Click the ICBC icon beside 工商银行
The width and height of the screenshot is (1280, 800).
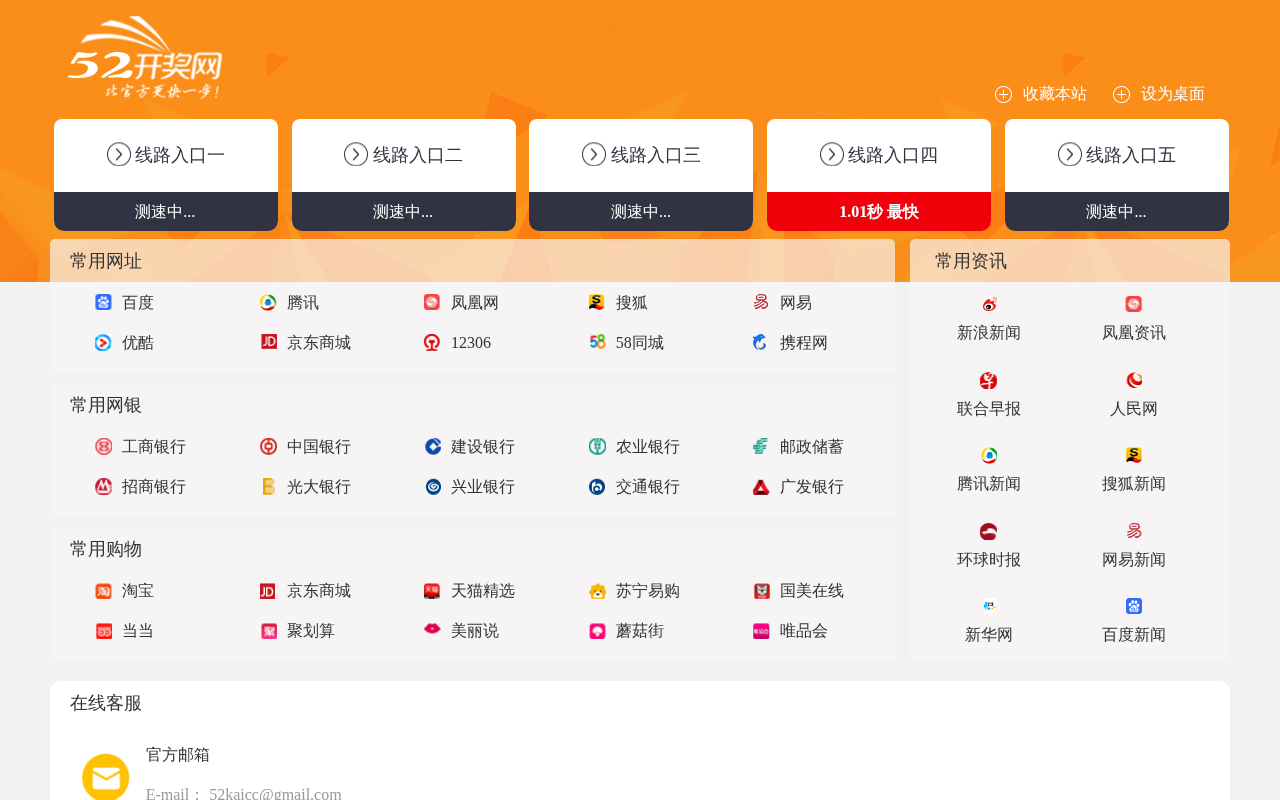tap(103, 446)
